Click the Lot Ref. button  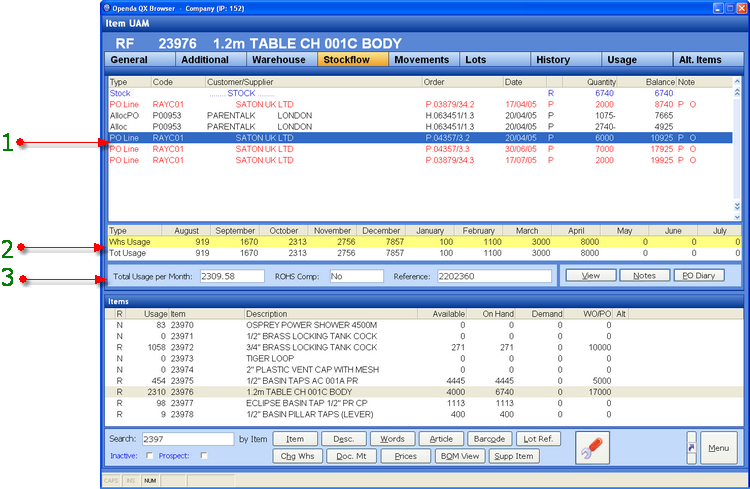pyautogui.click(x=538, y=439)
